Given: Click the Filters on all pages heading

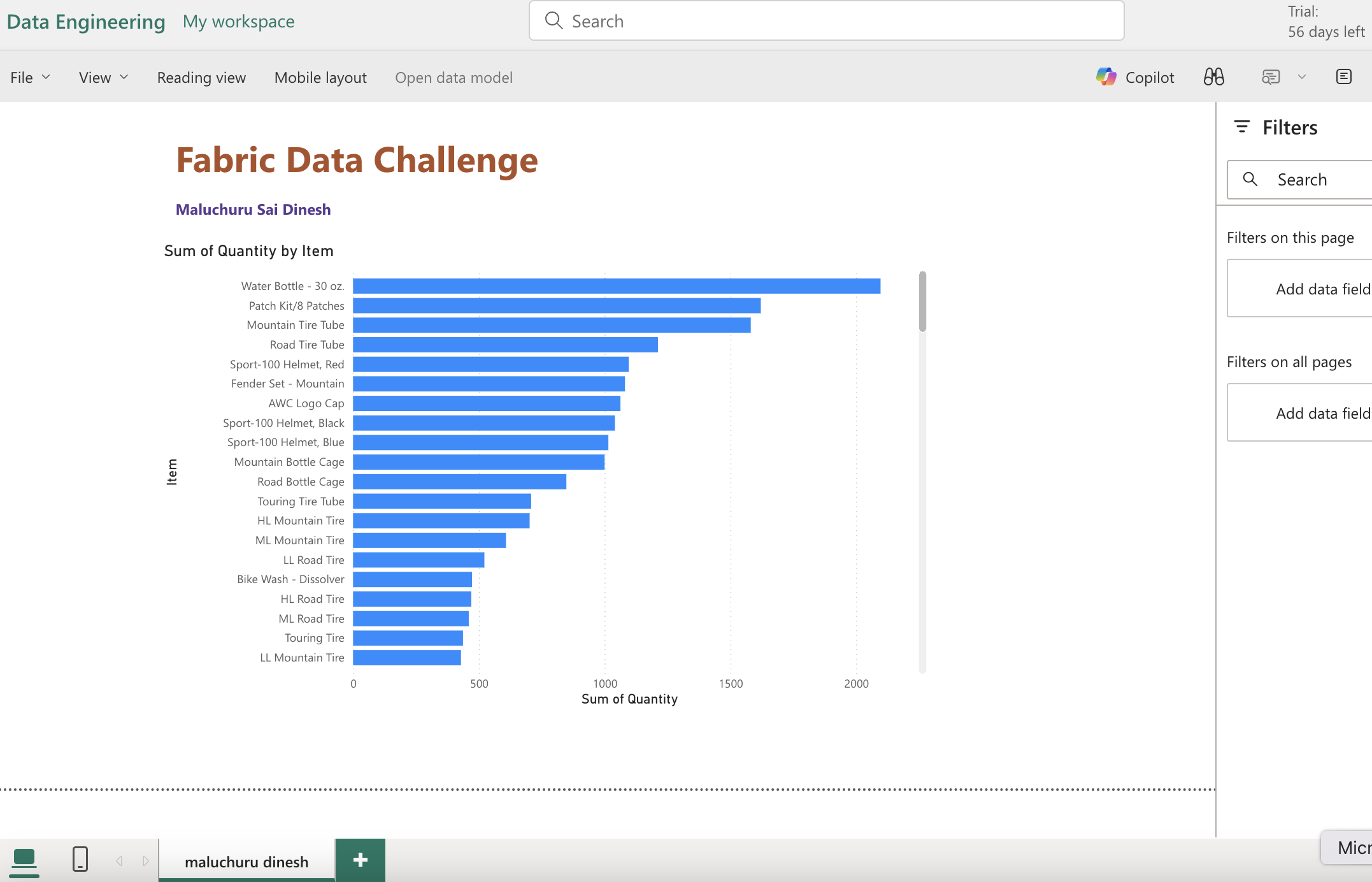Looking at the screenshot, I should (x=1289, y=362).
